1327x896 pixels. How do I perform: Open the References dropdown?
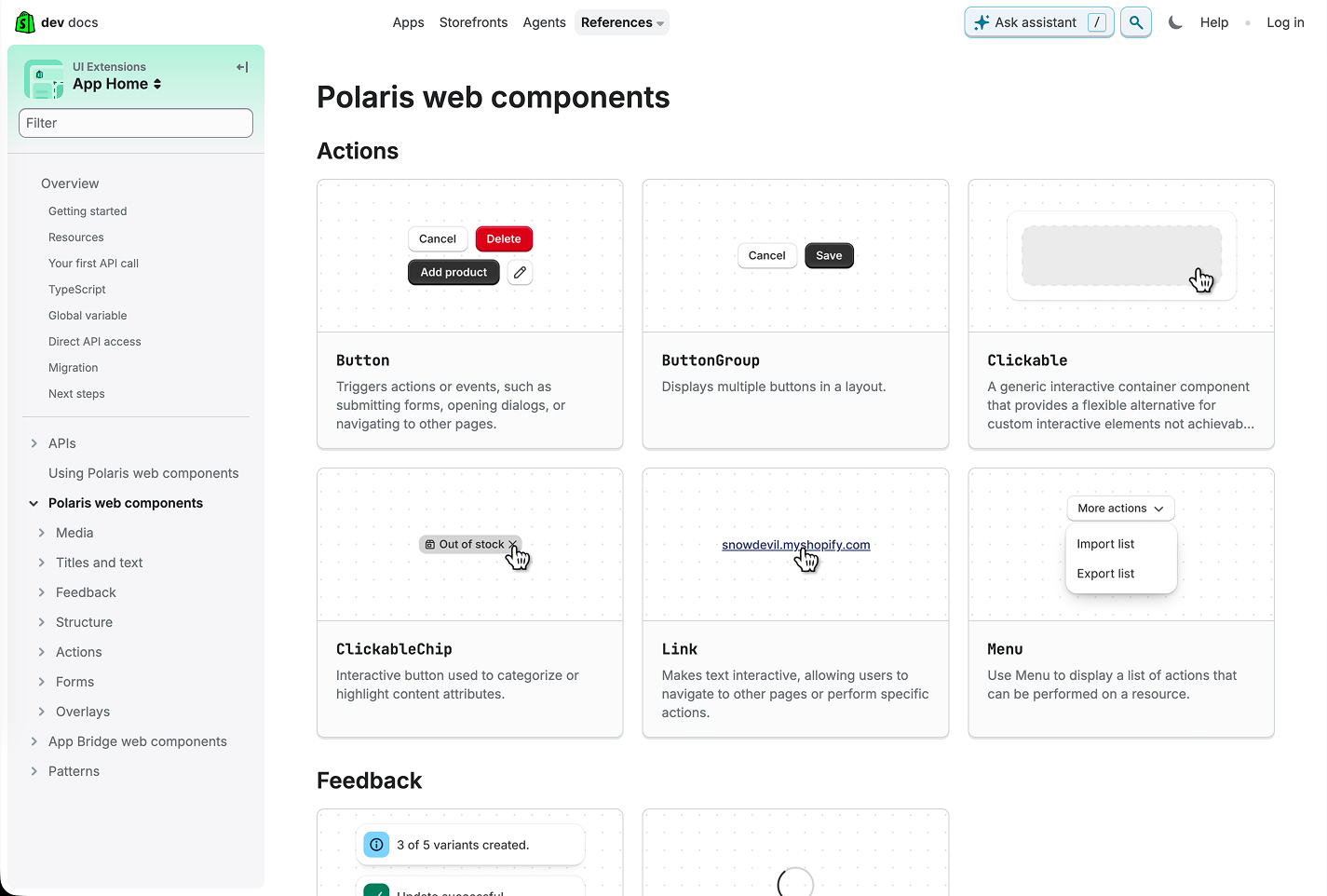(x=621, y=21)
